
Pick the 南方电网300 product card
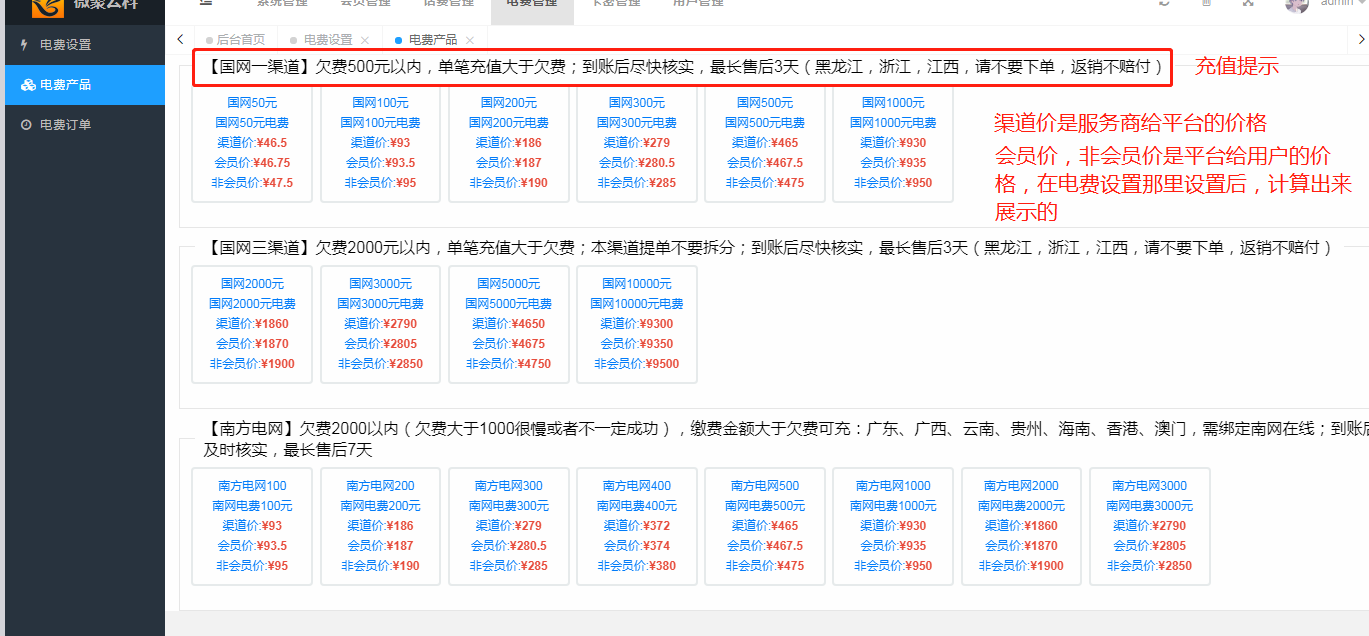508,526
